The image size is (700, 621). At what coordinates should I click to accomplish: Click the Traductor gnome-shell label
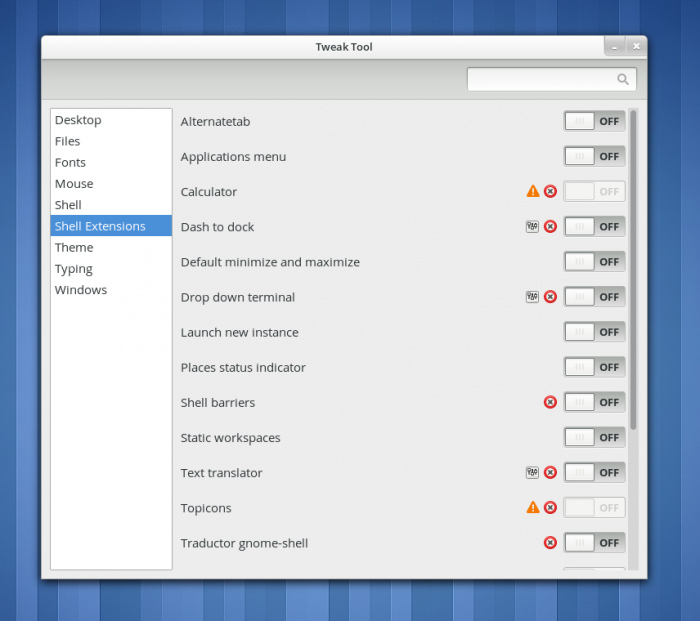coord(244,543)
